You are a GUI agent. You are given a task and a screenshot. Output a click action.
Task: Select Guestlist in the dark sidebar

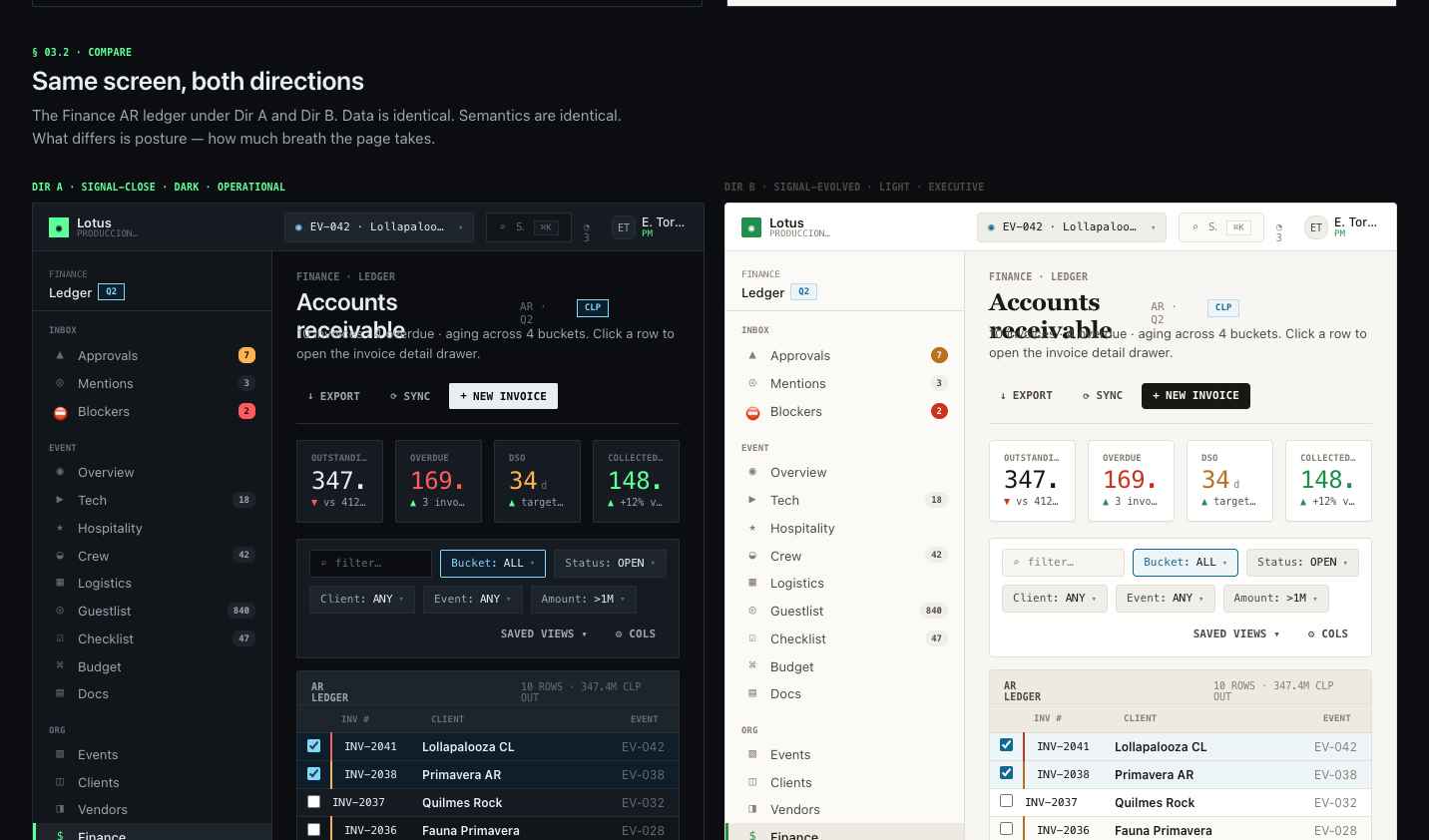pyautogui.click(x=153, y=611)
